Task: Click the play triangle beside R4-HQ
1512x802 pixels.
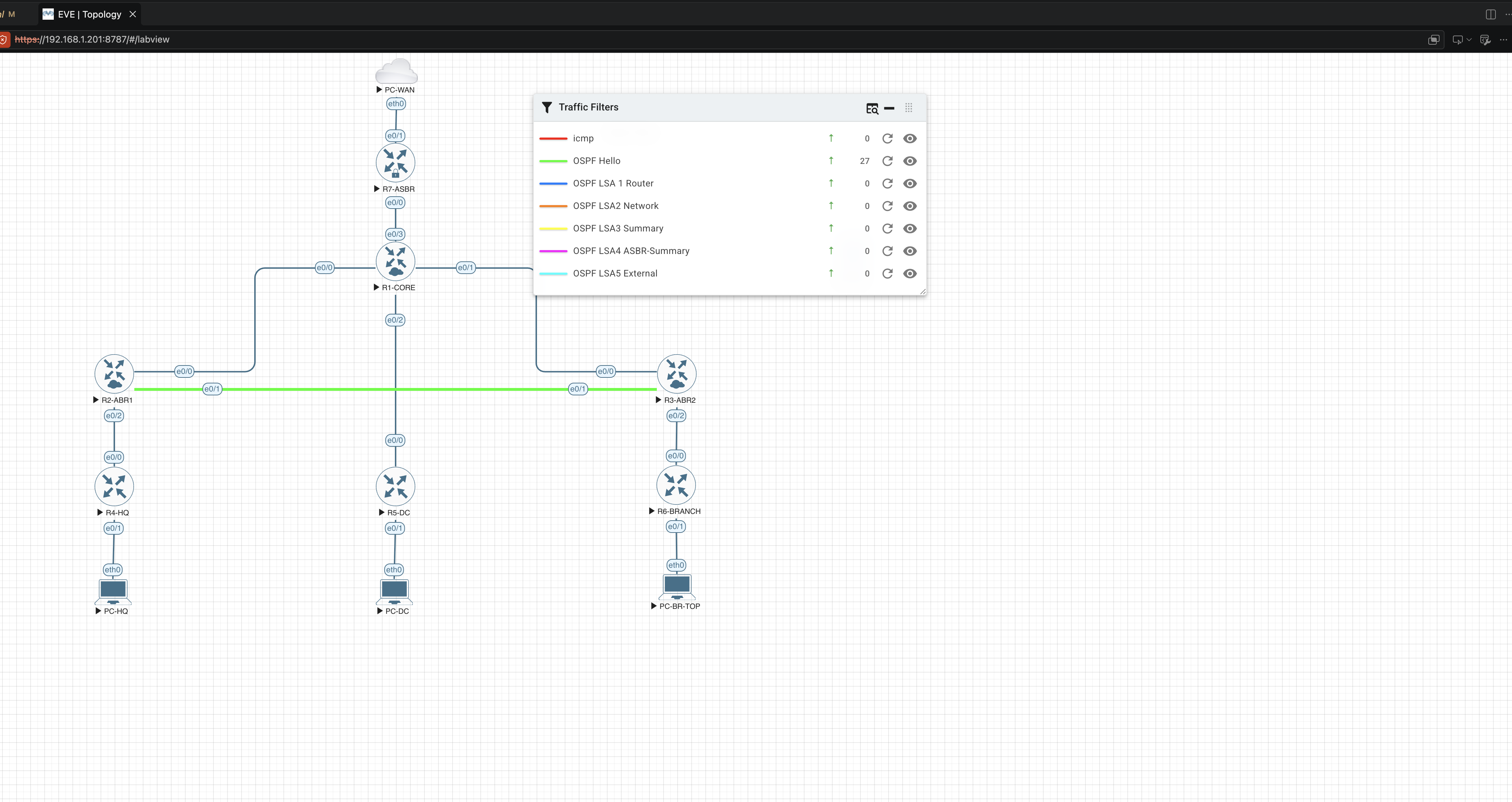Action: point(100,513)
